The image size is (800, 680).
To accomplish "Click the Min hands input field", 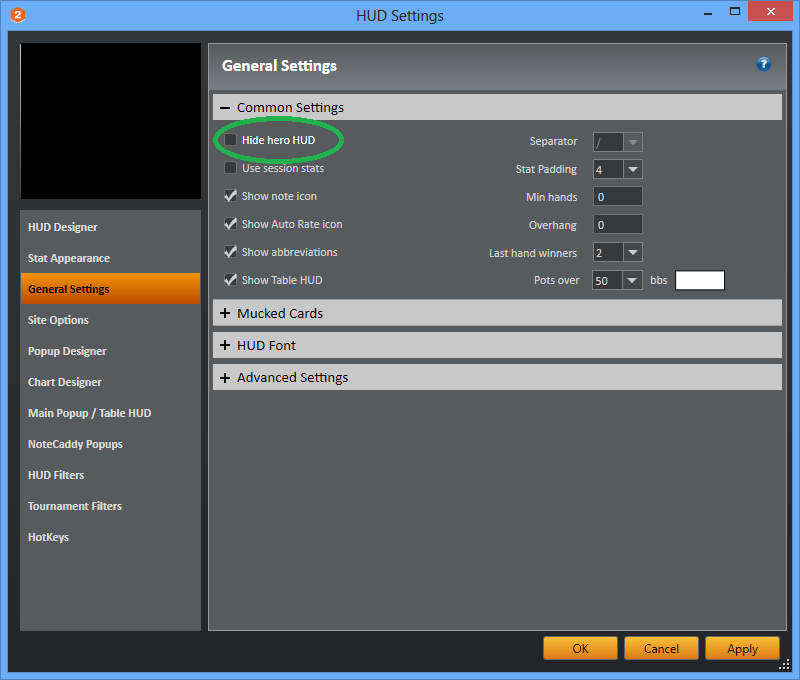I will pyautogui.click(x=618, y=197).
